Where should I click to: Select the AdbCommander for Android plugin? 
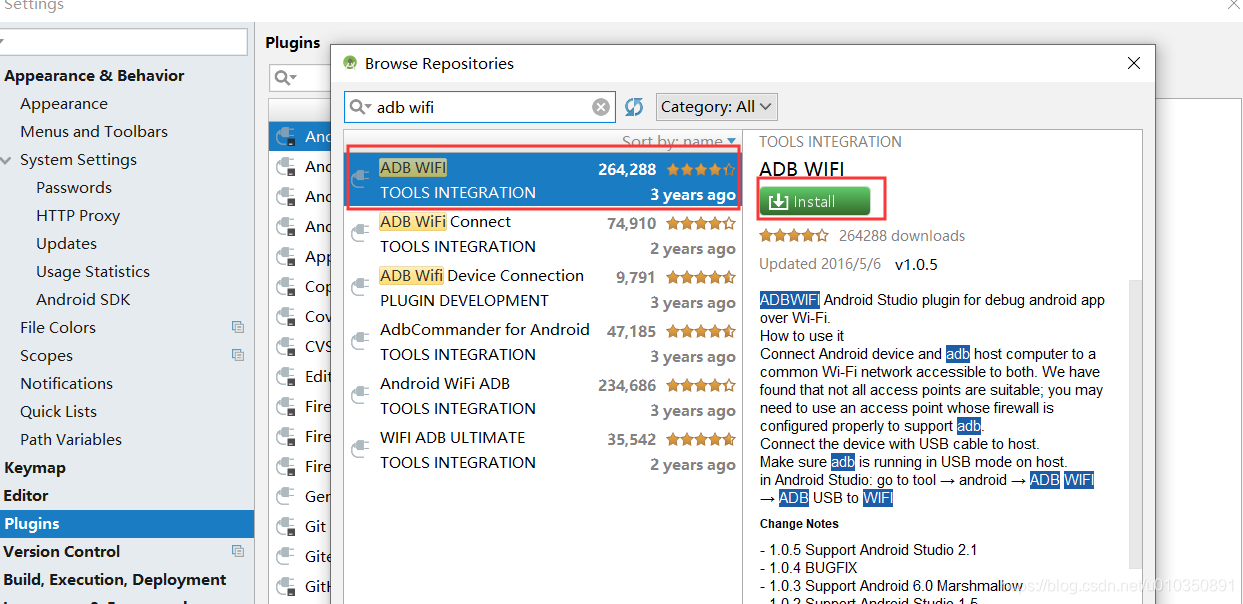click(543, 343)
